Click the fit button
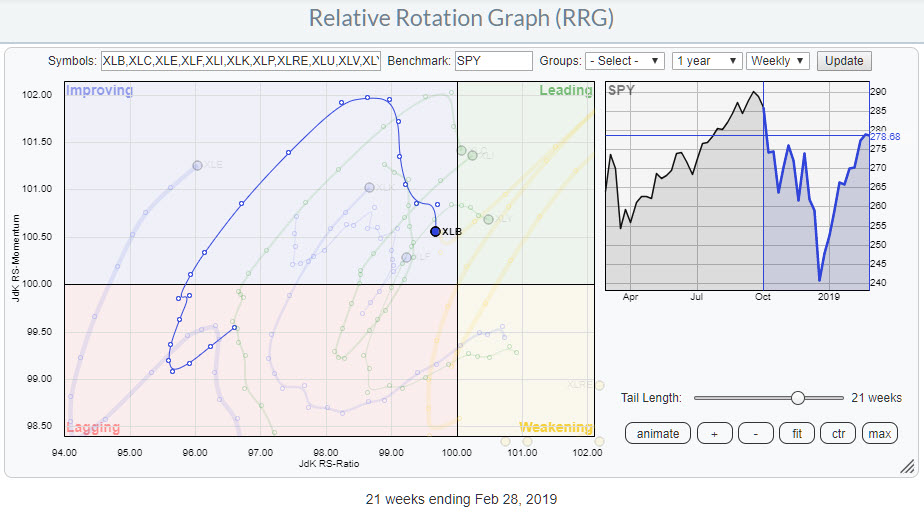Viewport: 924px width, 512px height. [x=797, y=434]
